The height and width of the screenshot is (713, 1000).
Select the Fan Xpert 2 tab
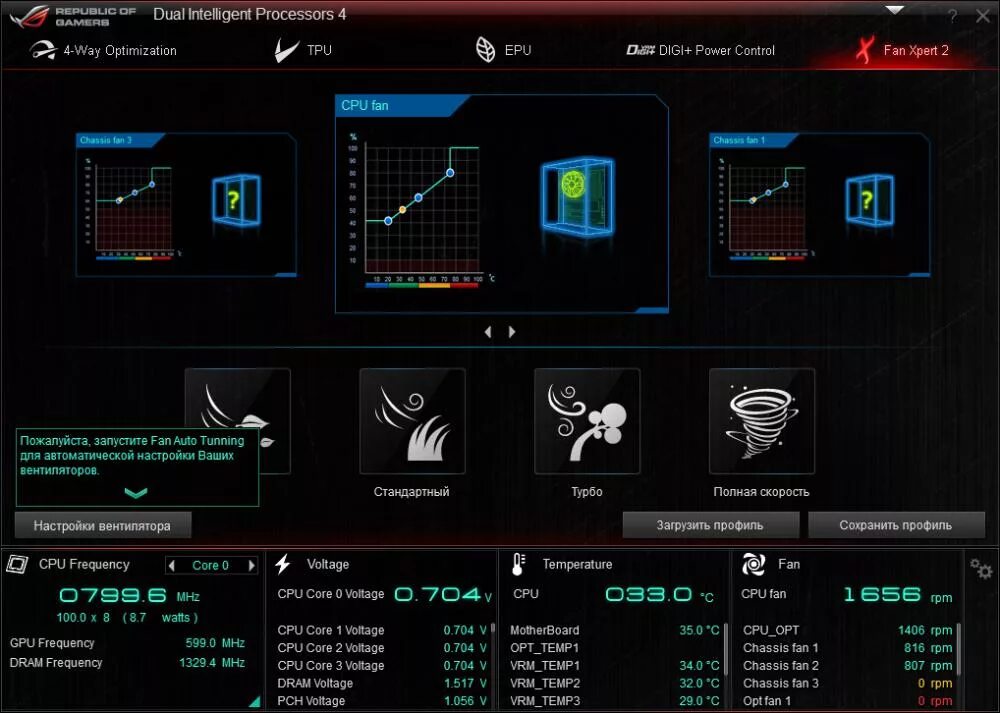[x=902, y=50]
